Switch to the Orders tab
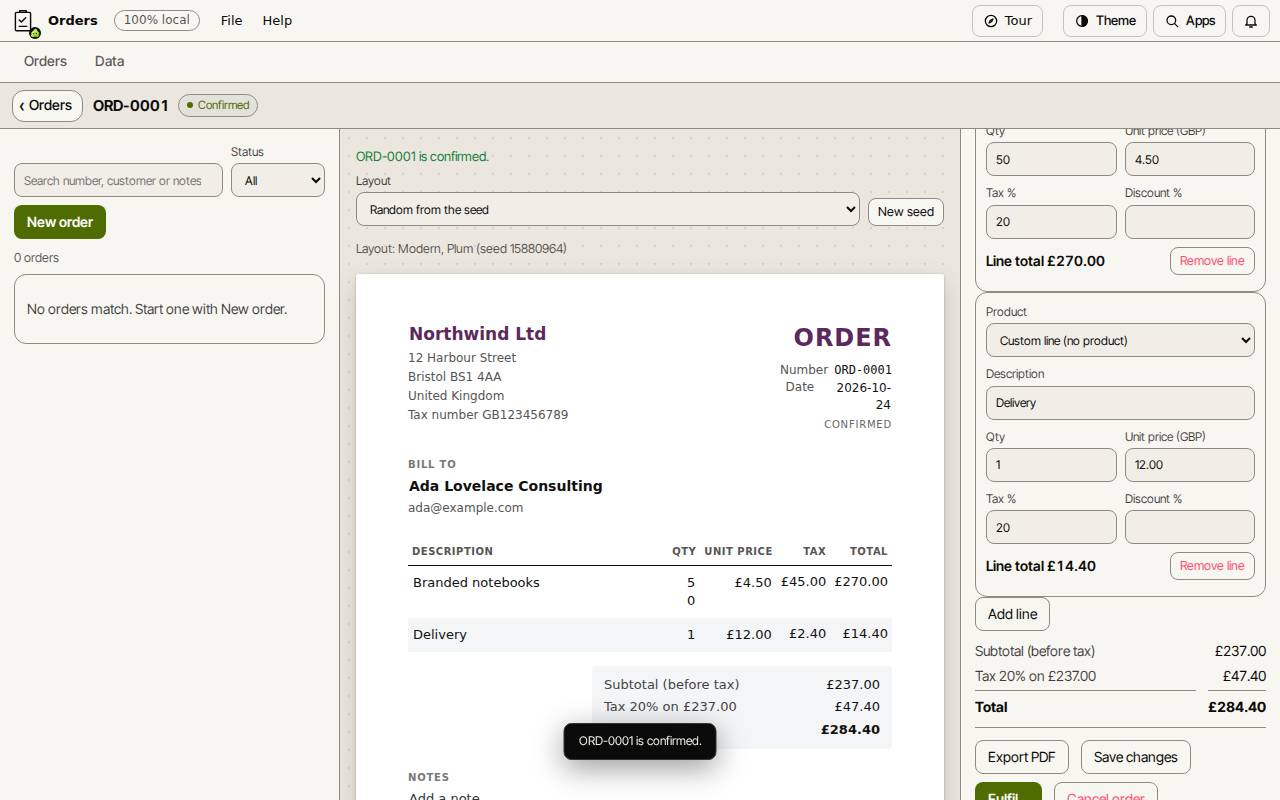 click(x=45, y=61)
